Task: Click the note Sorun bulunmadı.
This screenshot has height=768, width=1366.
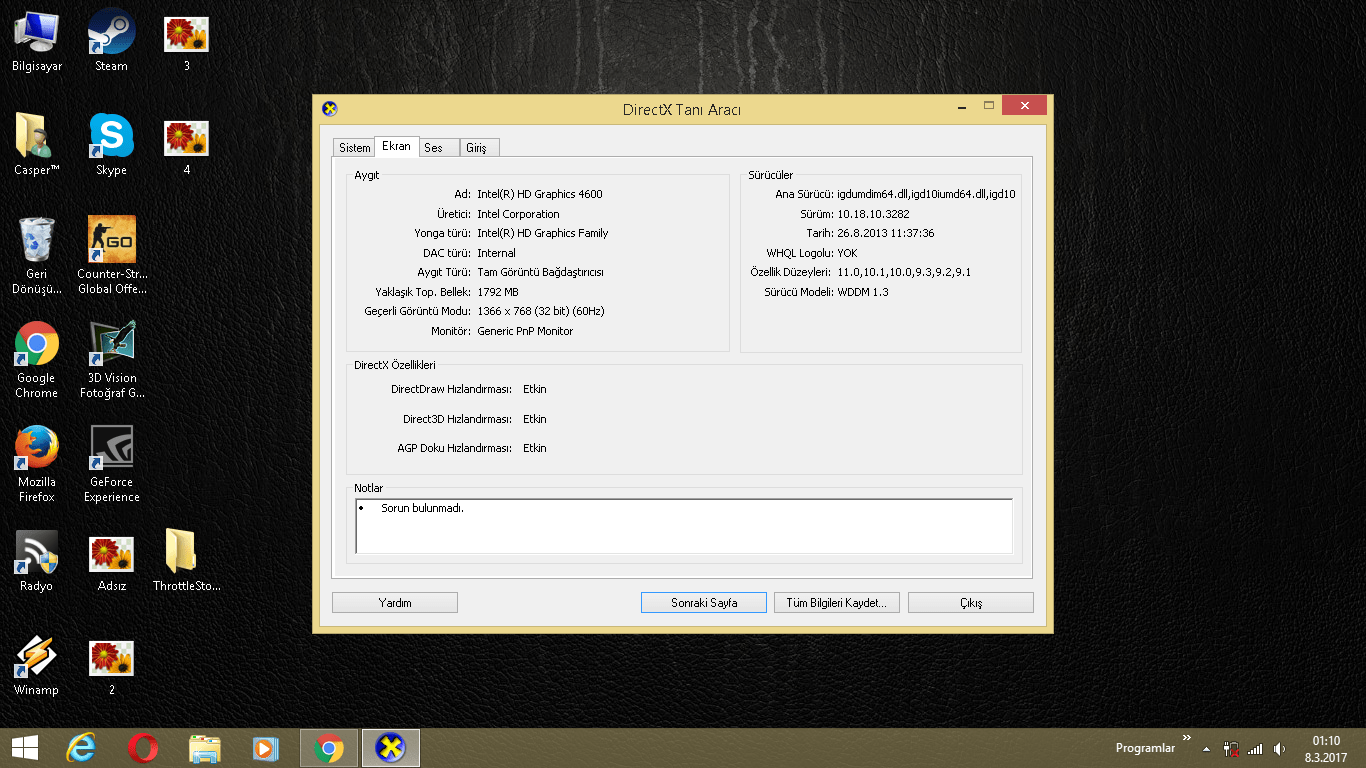Action: (422, 508)
